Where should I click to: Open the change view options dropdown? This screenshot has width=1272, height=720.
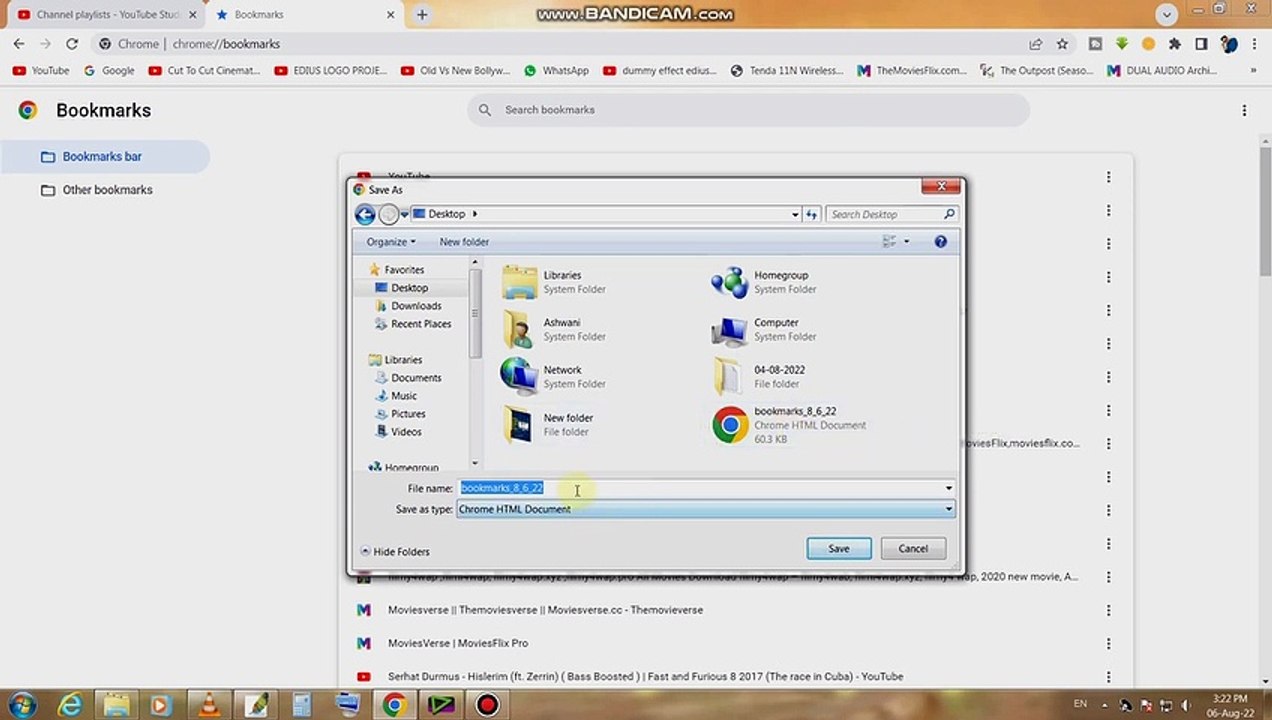coord(907,242)
